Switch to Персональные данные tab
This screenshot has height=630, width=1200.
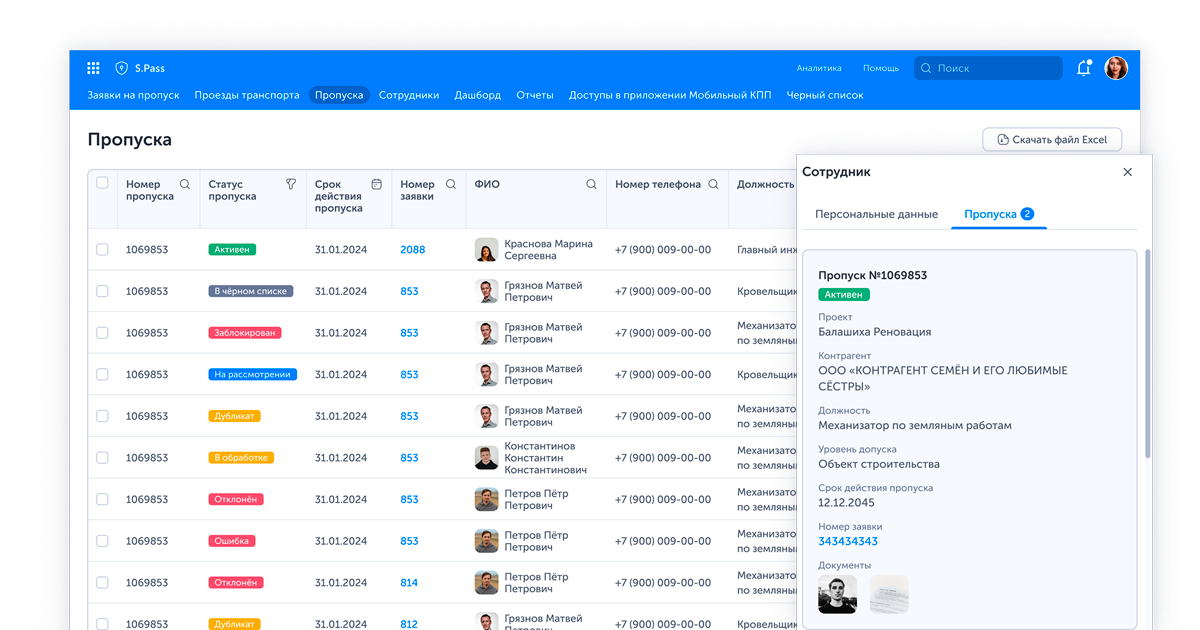[876, 214]
